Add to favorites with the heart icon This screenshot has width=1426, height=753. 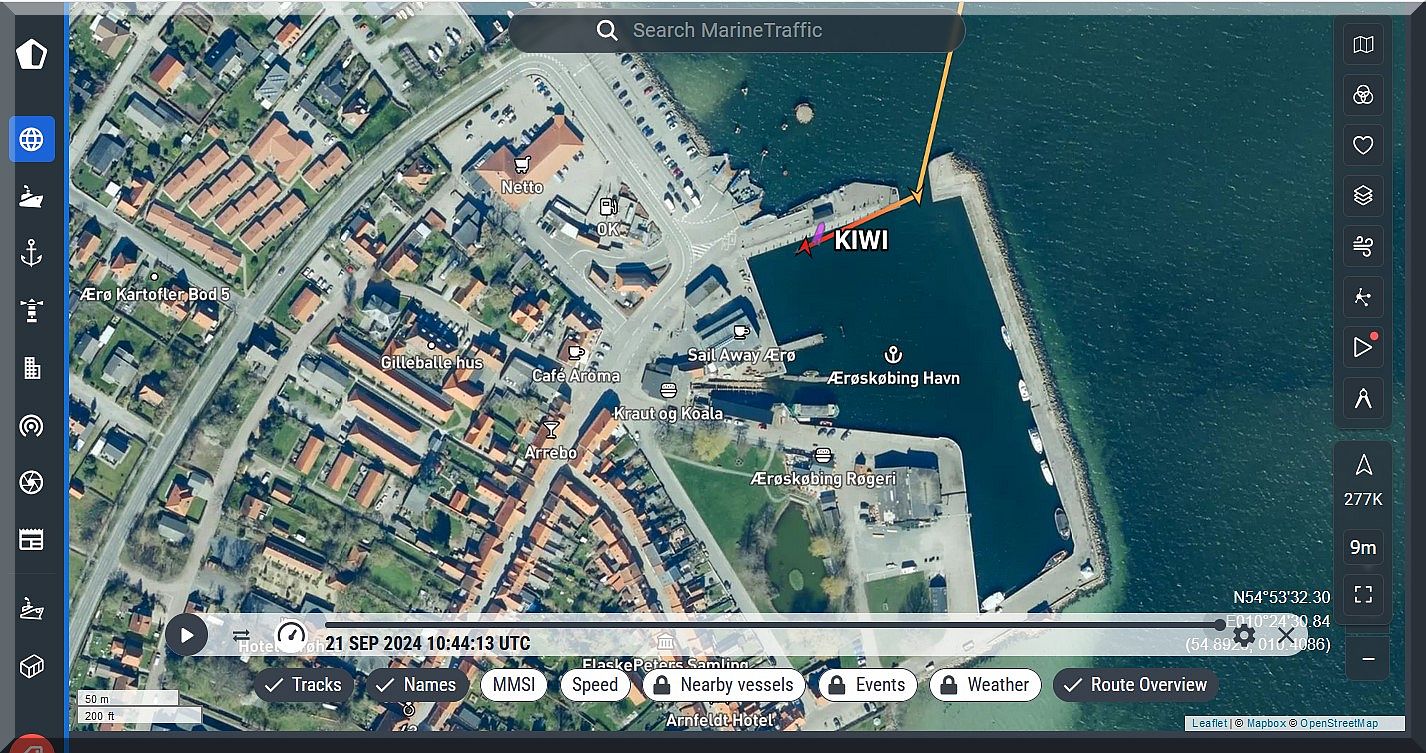point(1363,145)
